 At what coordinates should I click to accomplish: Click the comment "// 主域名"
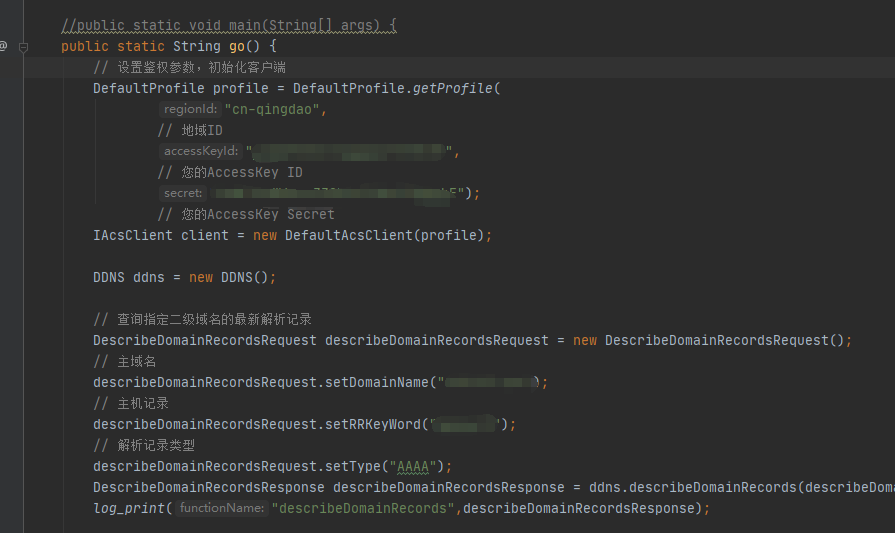pyautogui.click(x=124, y=362)
